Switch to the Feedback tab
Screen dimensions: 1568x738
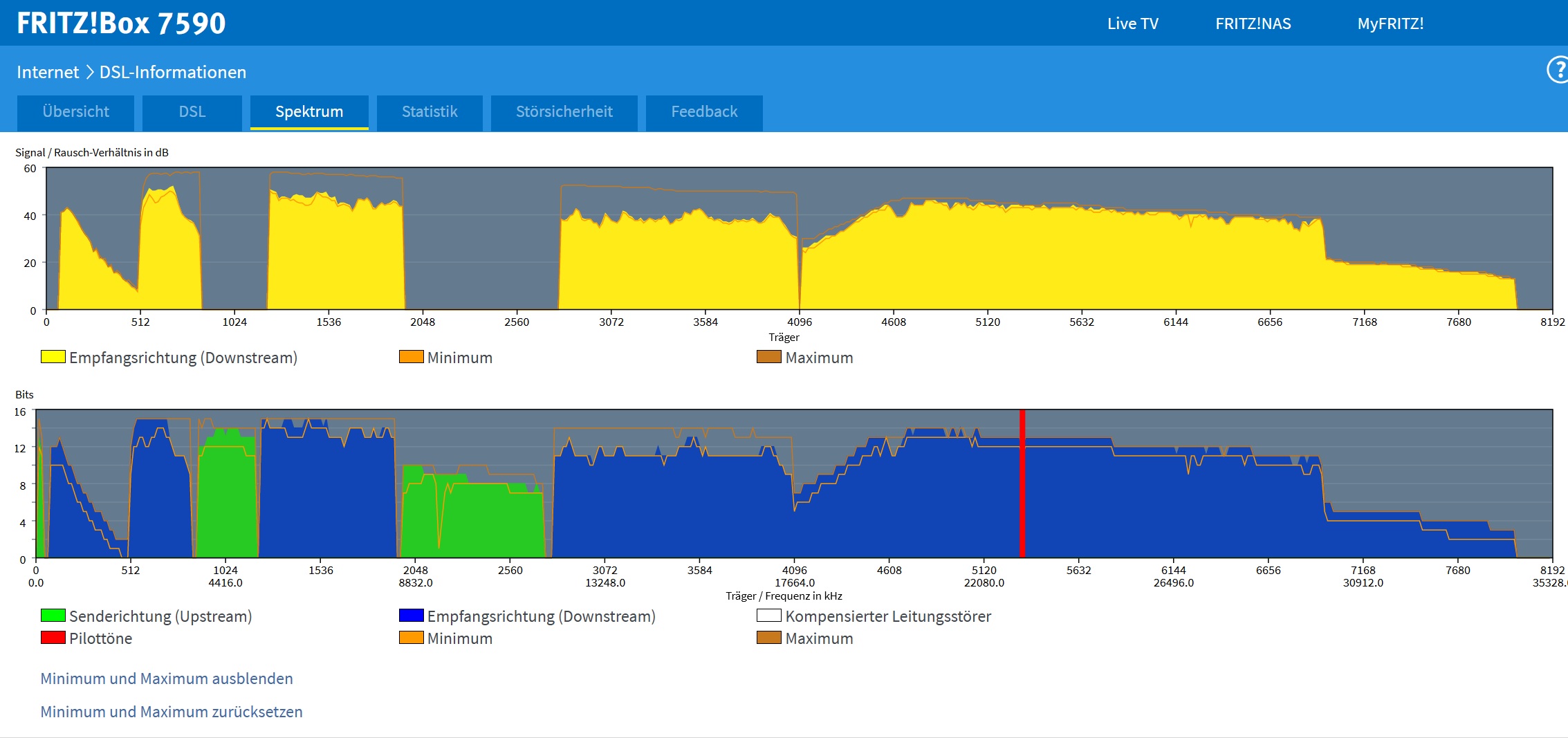[x=704, y=112]
